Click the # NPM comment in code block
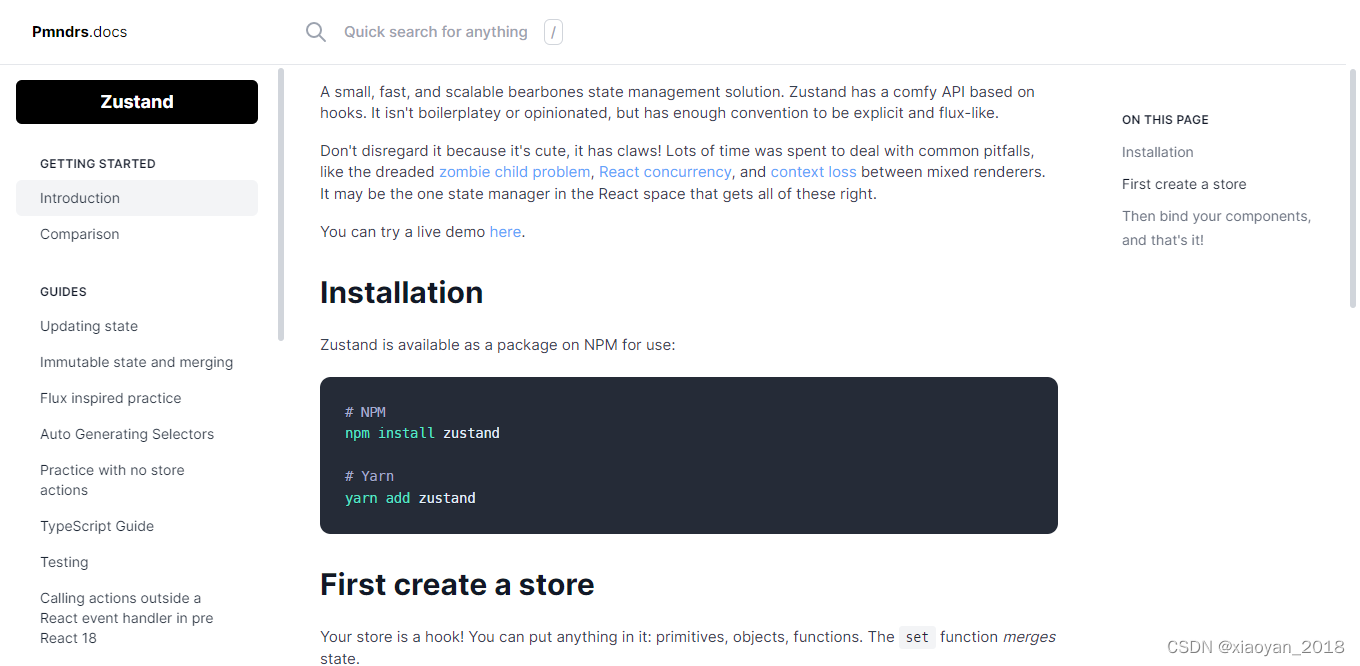Image resolution: width=1360 pixels, height=666 pixels. [365, 412]
